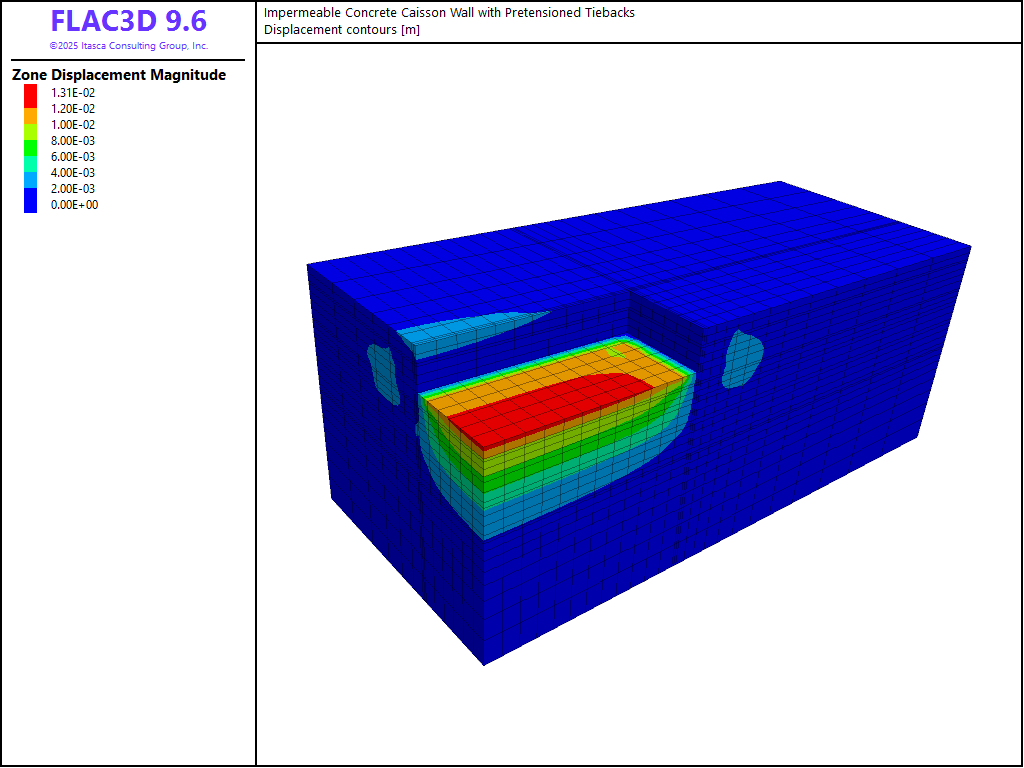The image size is (1024, 768).
Task: Select the Displacement contours [m] subtitle
Action: [x=342, y=29]
